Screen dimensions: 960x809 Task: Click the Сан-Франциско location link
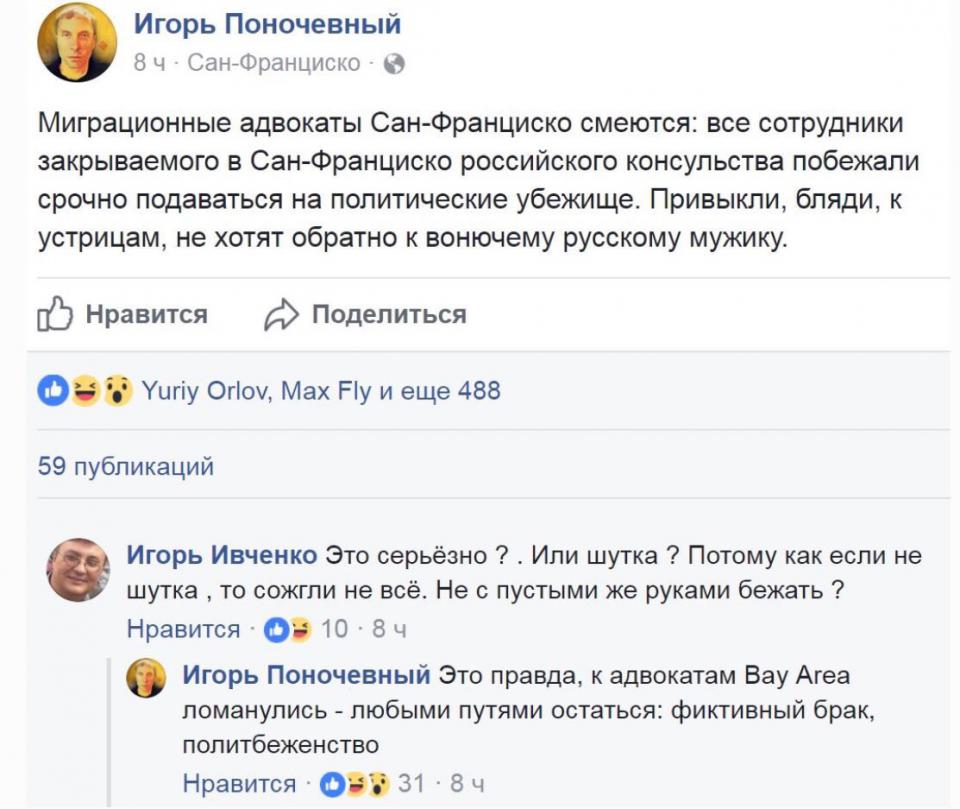pyautogui.click(x=274, y=64)
